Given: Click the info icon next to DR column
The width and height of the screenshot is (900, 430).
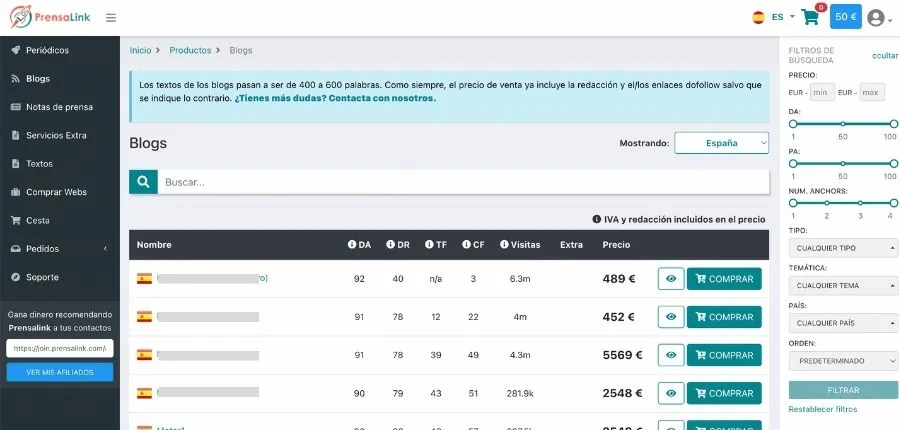Looking at the screenshot, I should point(390,245).
